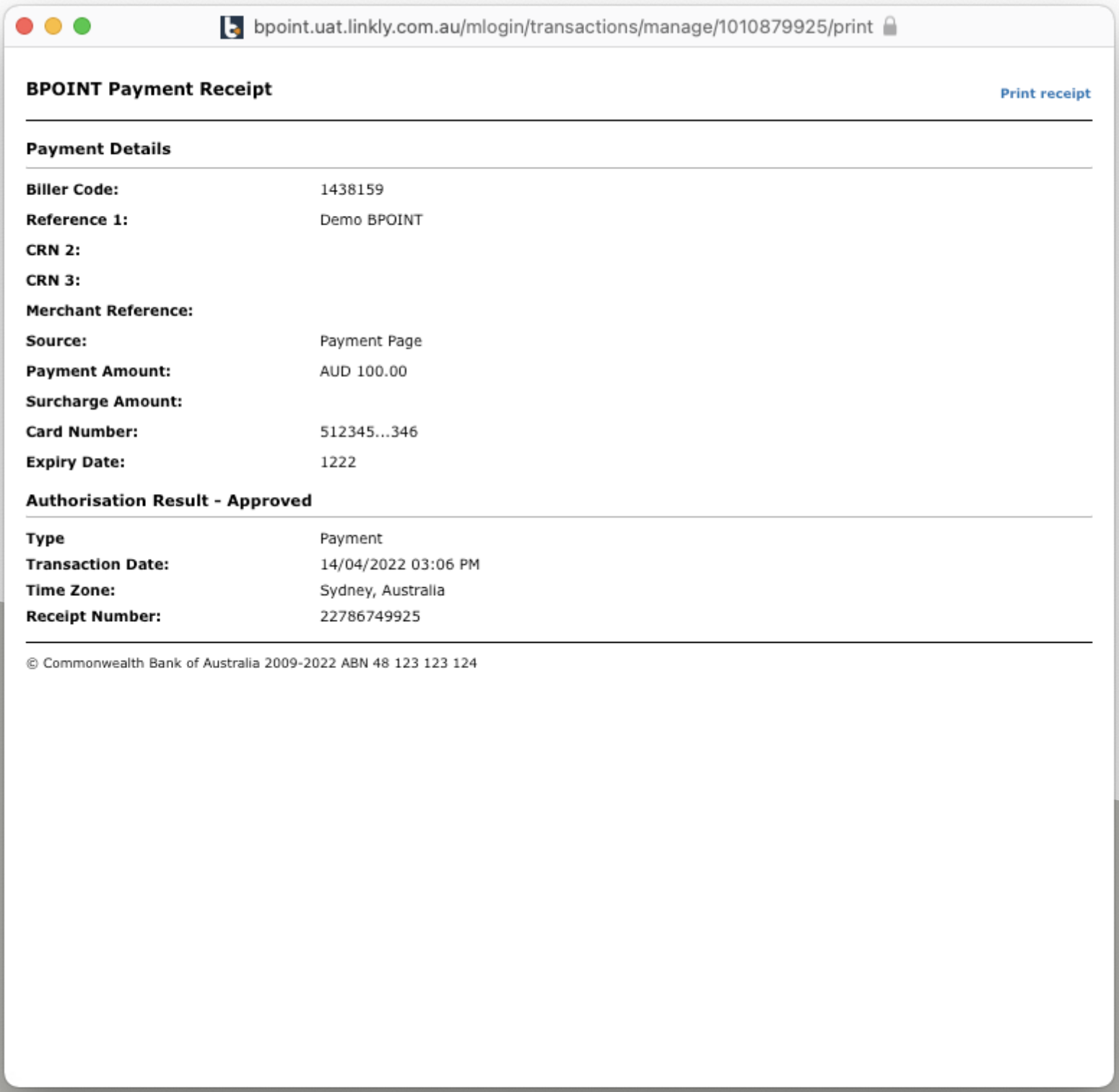
Task: Click the Time Zone value Sydney, Australia
Action: pyautogui.click(x=383, y=589)
